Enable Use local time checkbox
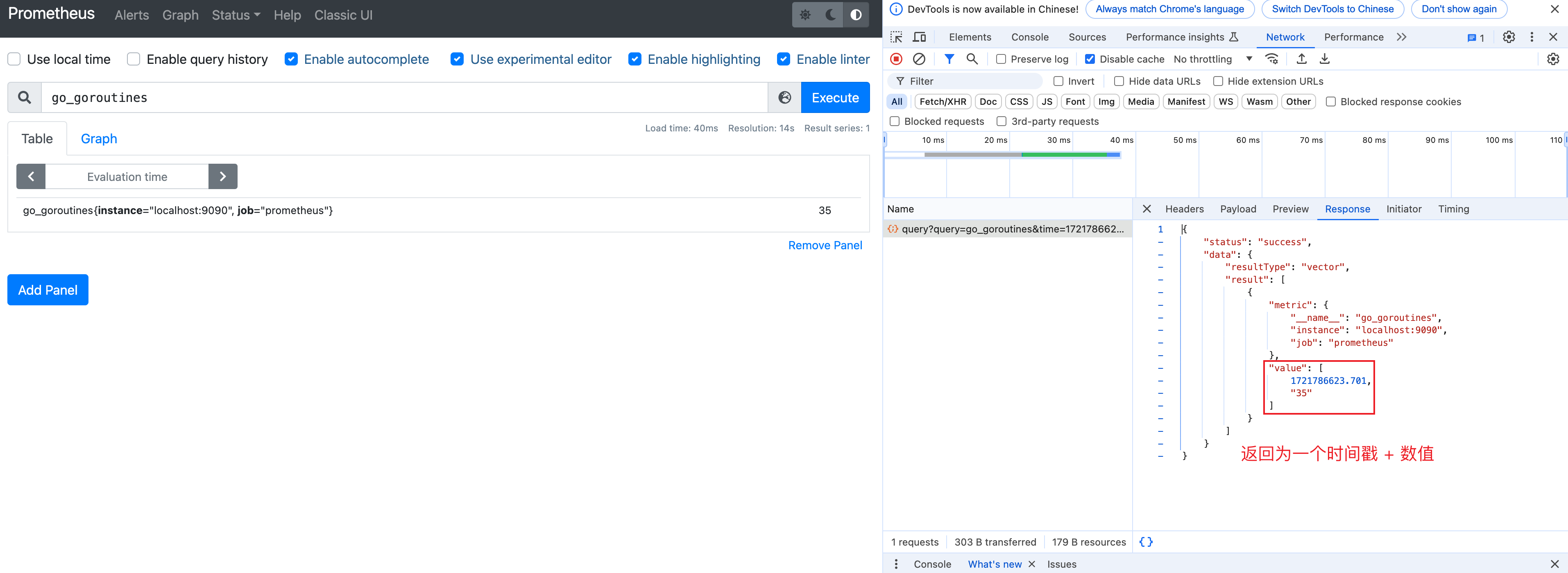The height and width of the screenshot is (573, 1568). [14, 59]
